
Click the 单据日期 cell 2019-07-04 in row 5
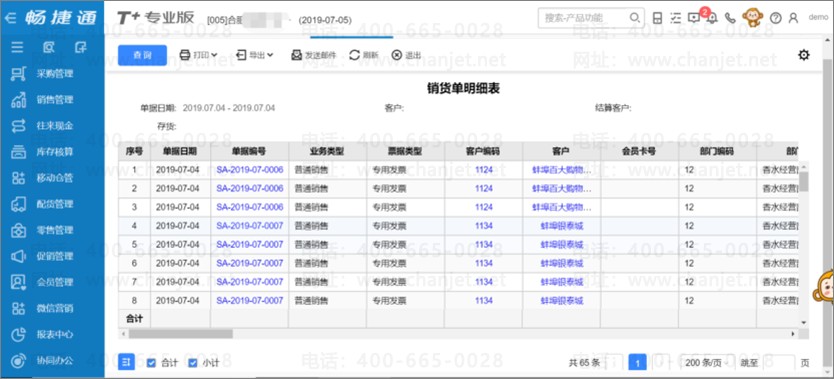click(177, 245)
